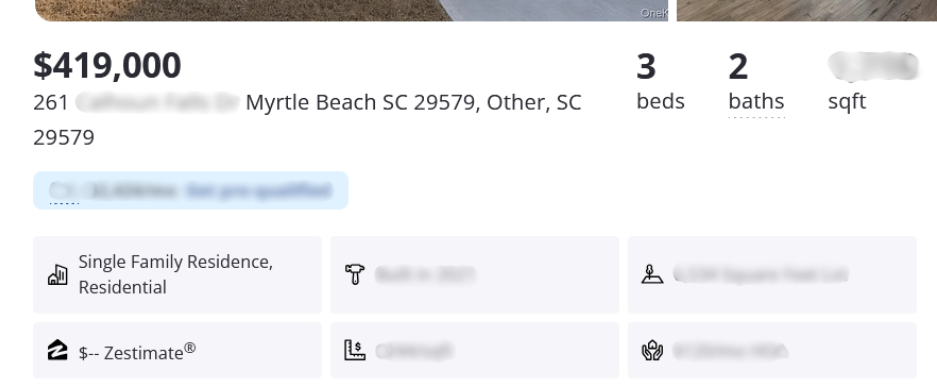Select the blurred lot size tile
The width and height of the screenshot is (937, 392).
coord(772,275)
